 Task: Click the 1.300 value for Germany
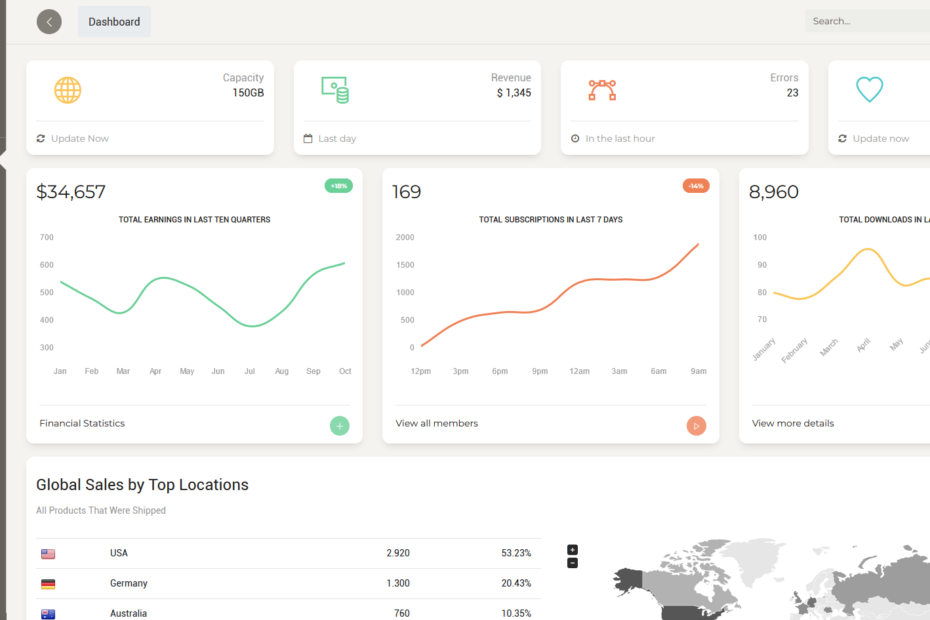[398, 583]
